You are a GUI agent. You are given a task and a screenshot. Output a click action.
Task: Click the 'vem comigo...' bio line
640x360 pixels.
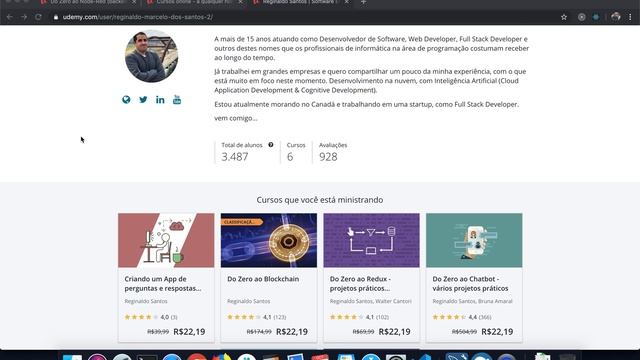(x=236, y=118)
